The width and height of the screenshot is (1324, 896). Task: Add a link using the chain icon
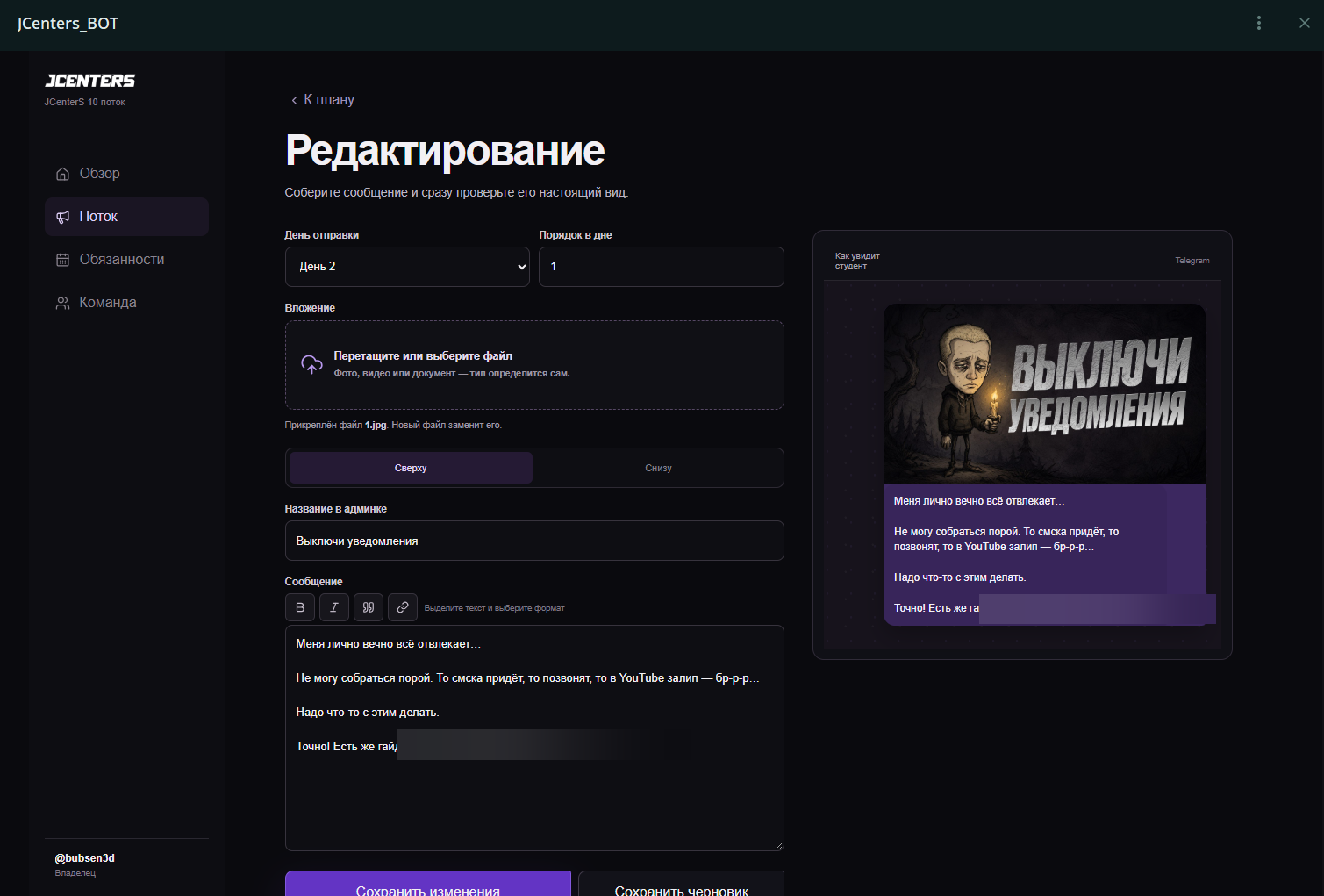[403, 607]
